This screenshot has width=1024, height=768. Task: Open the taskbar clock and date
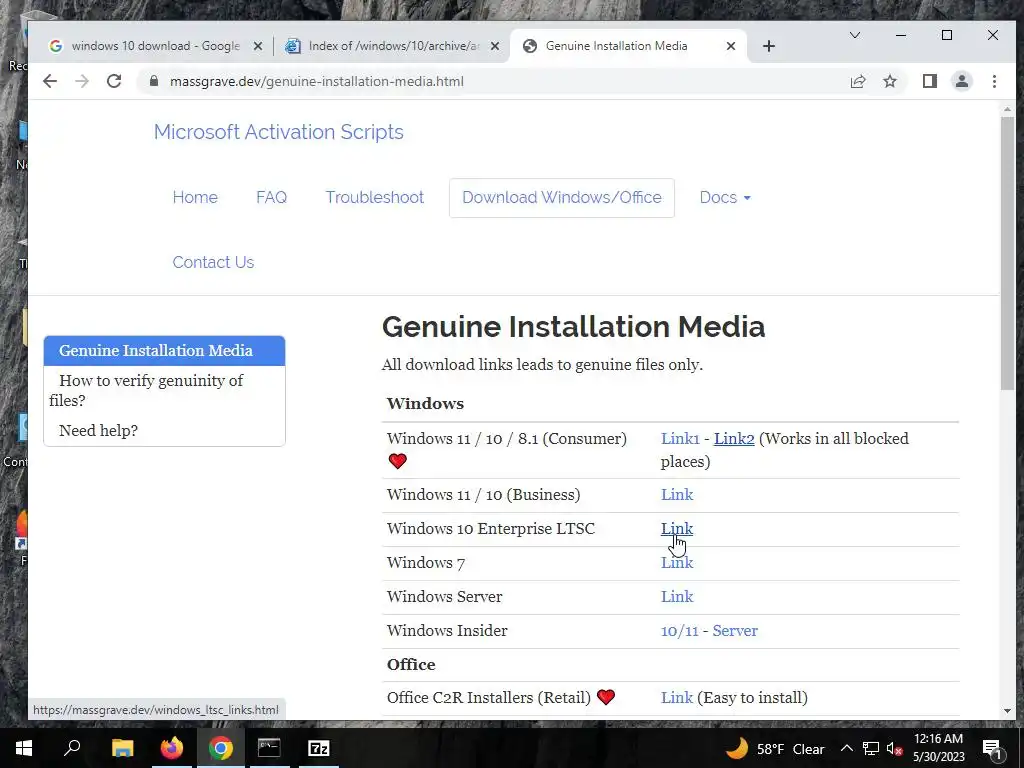click(x=938, y=748)
